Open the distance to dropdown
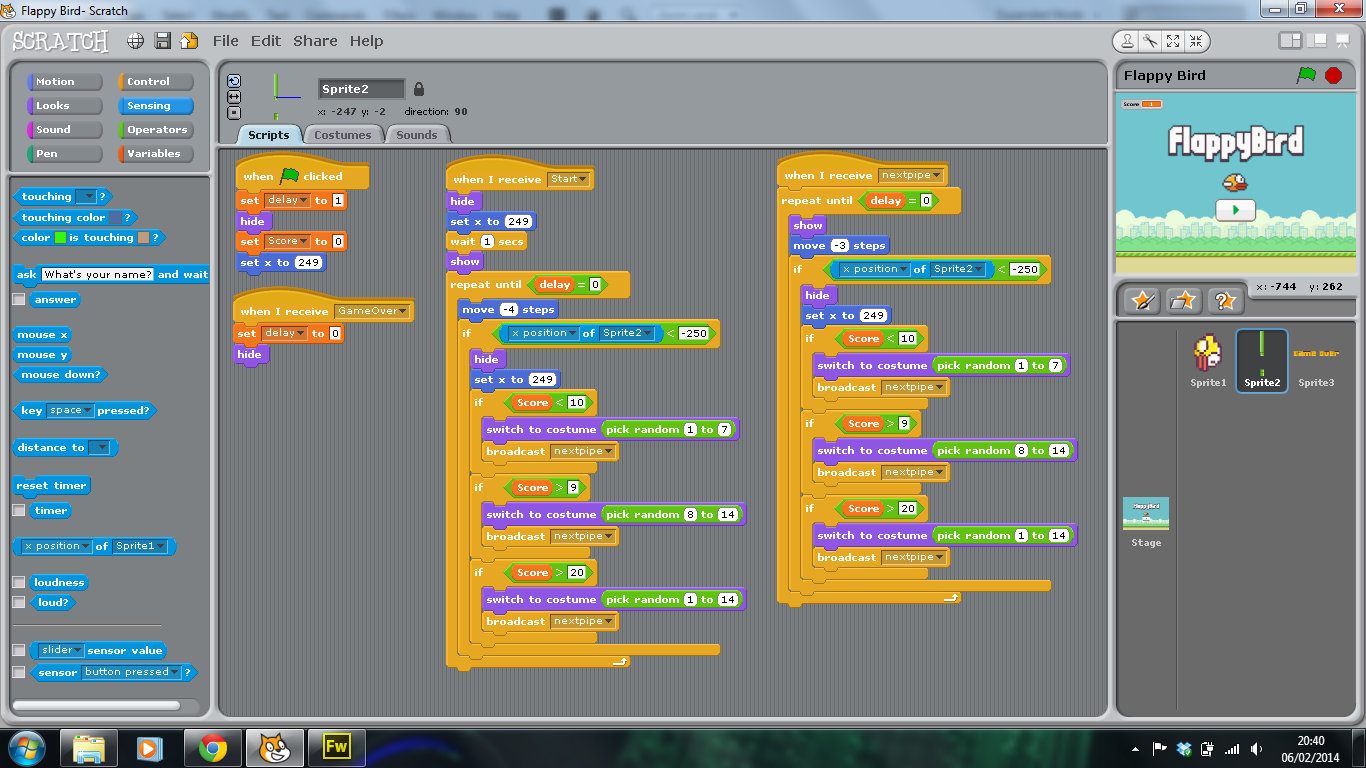 (x=99, y=448)
